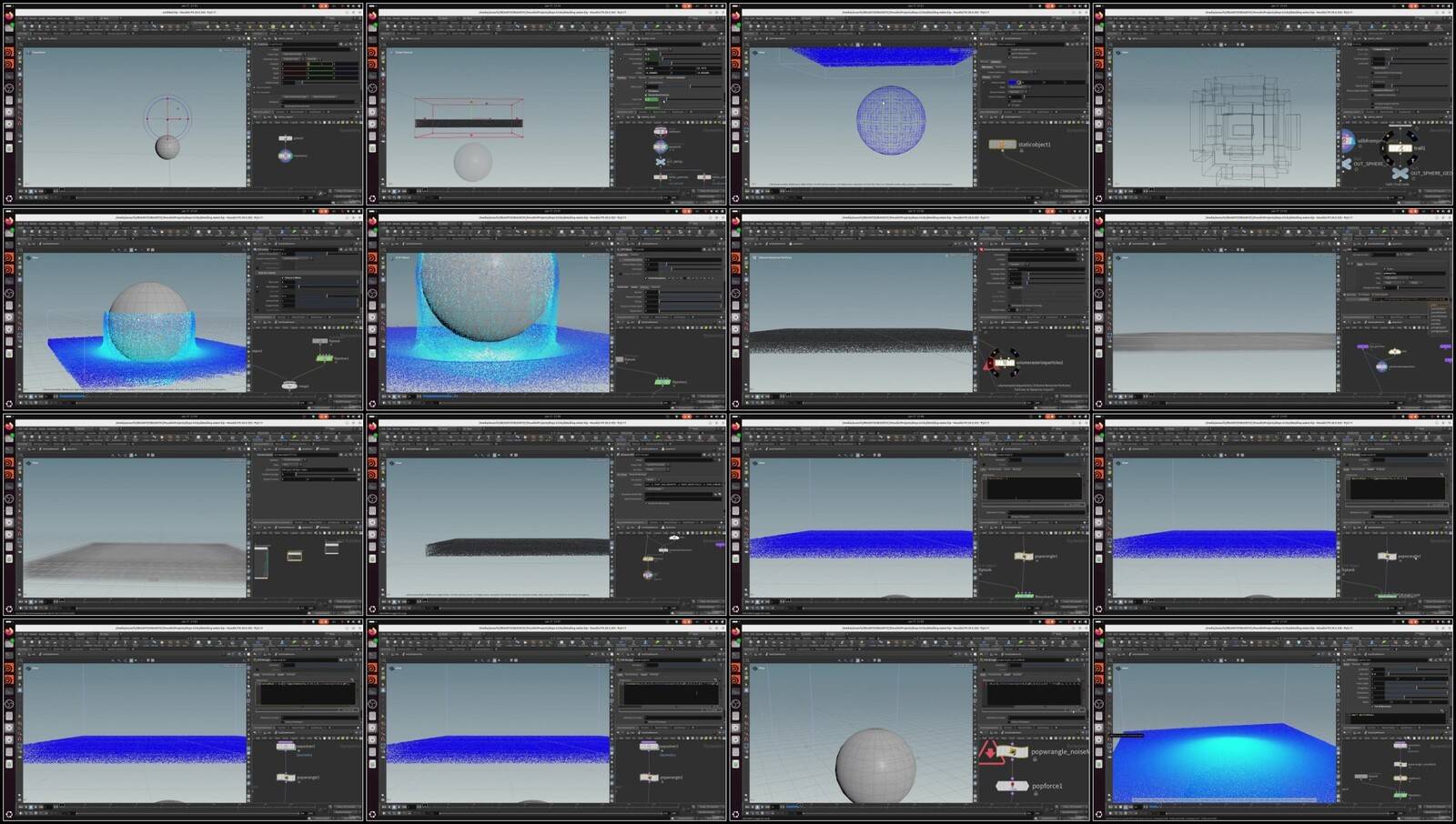Select the pink vdbfrompolygons node near trail1

coord(1348,140)
